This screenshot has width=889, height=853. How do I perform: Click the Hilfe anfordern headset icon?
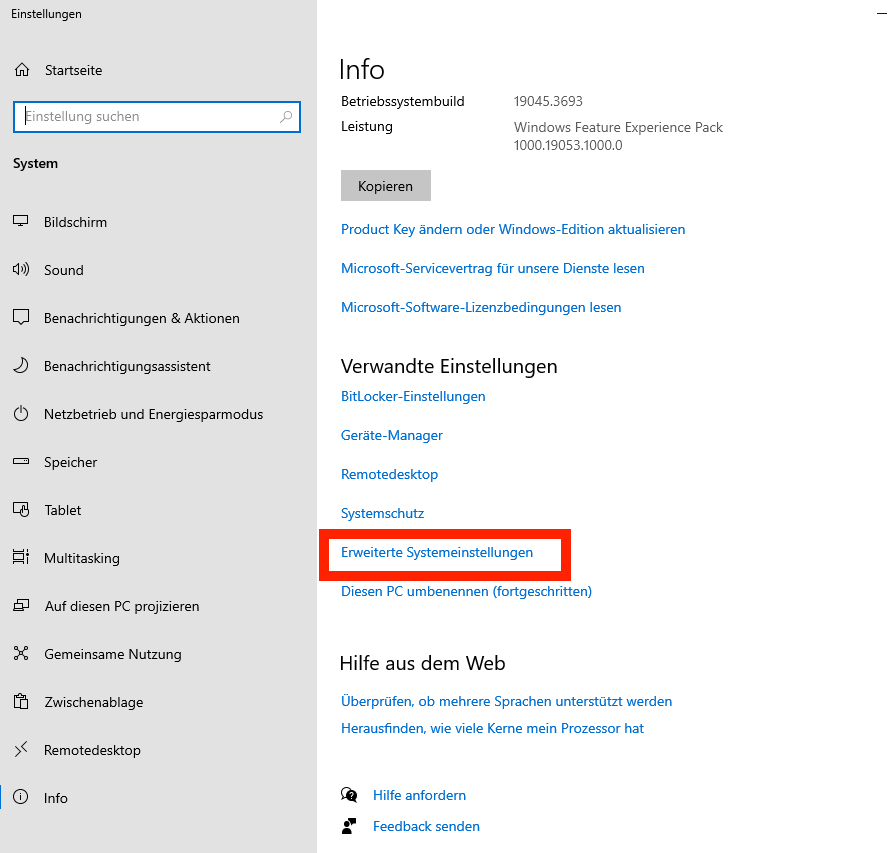tap(349, 794)
